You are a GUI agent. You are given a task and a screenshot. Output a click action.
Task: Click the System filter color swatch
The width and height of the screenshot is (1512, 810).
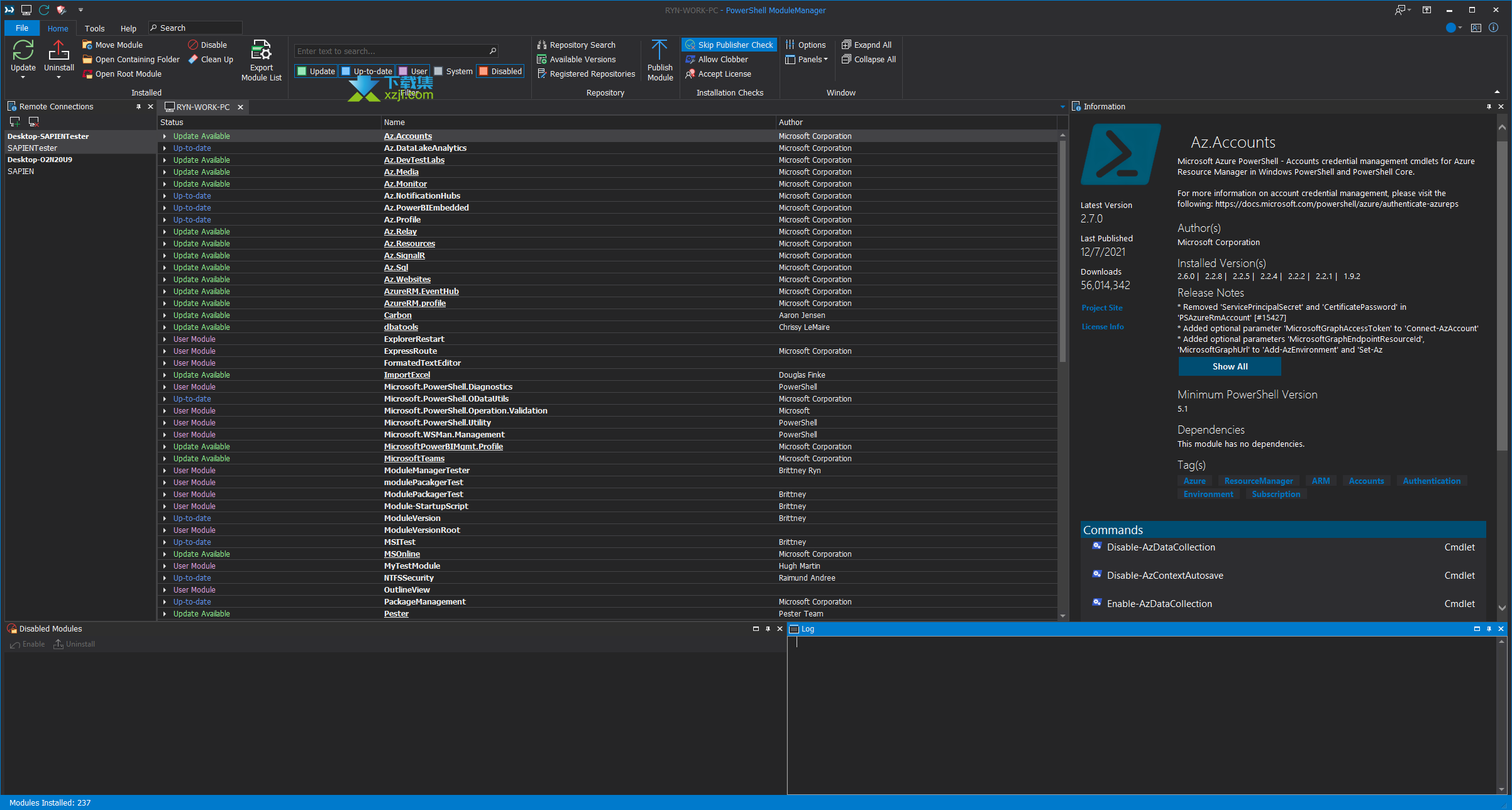click(438, 72)
